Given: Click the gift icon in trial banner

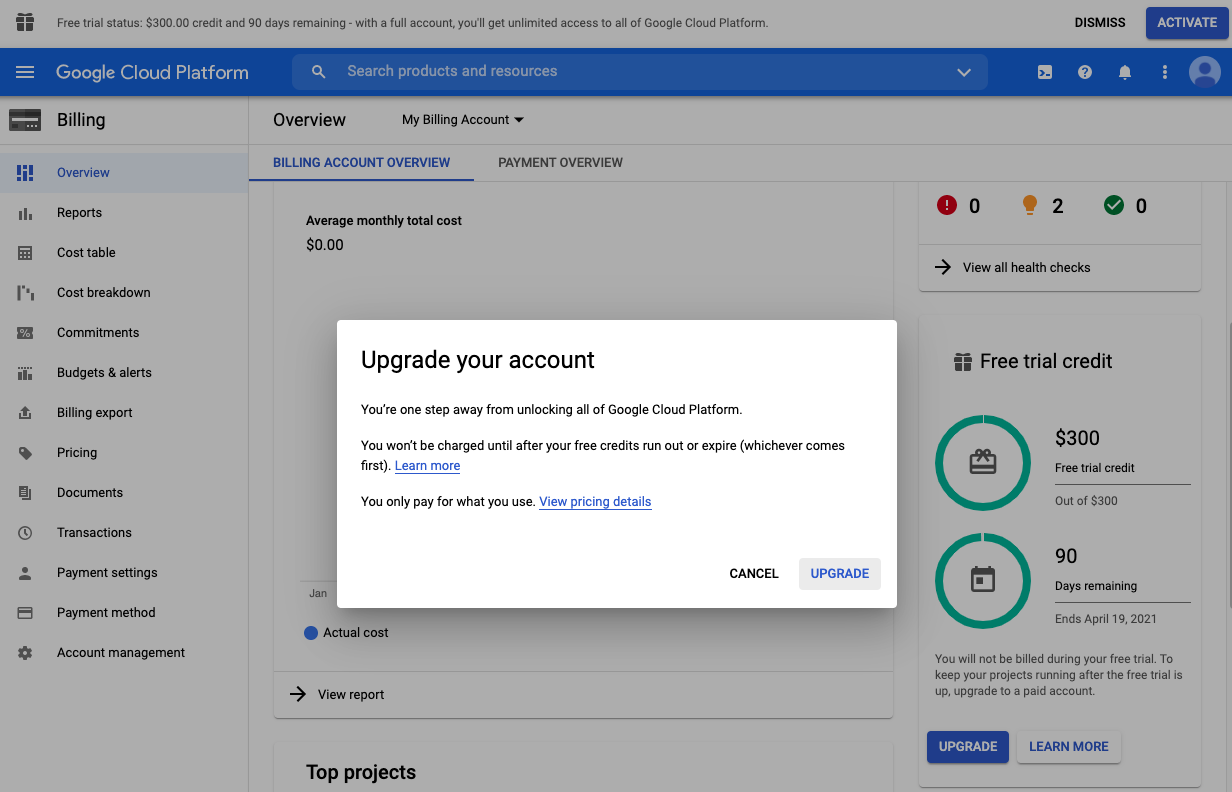Looking at the screenshot, I should click(x=25, y=22).
